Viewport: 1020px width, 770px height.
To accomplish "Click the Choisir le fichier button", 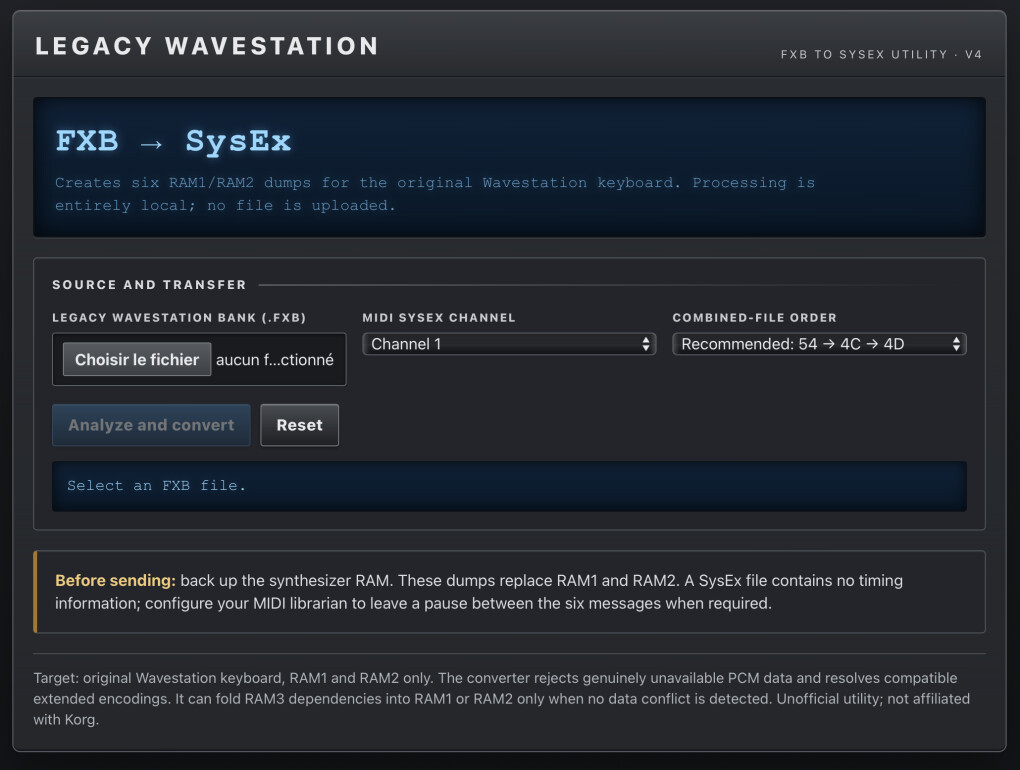I will pos(137,359).
